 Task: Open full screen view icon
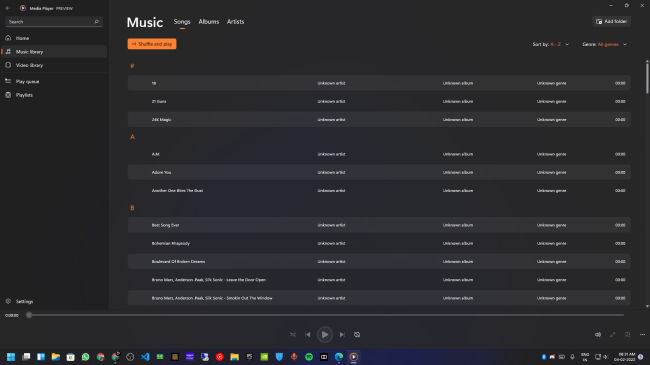tap(613, 335)
